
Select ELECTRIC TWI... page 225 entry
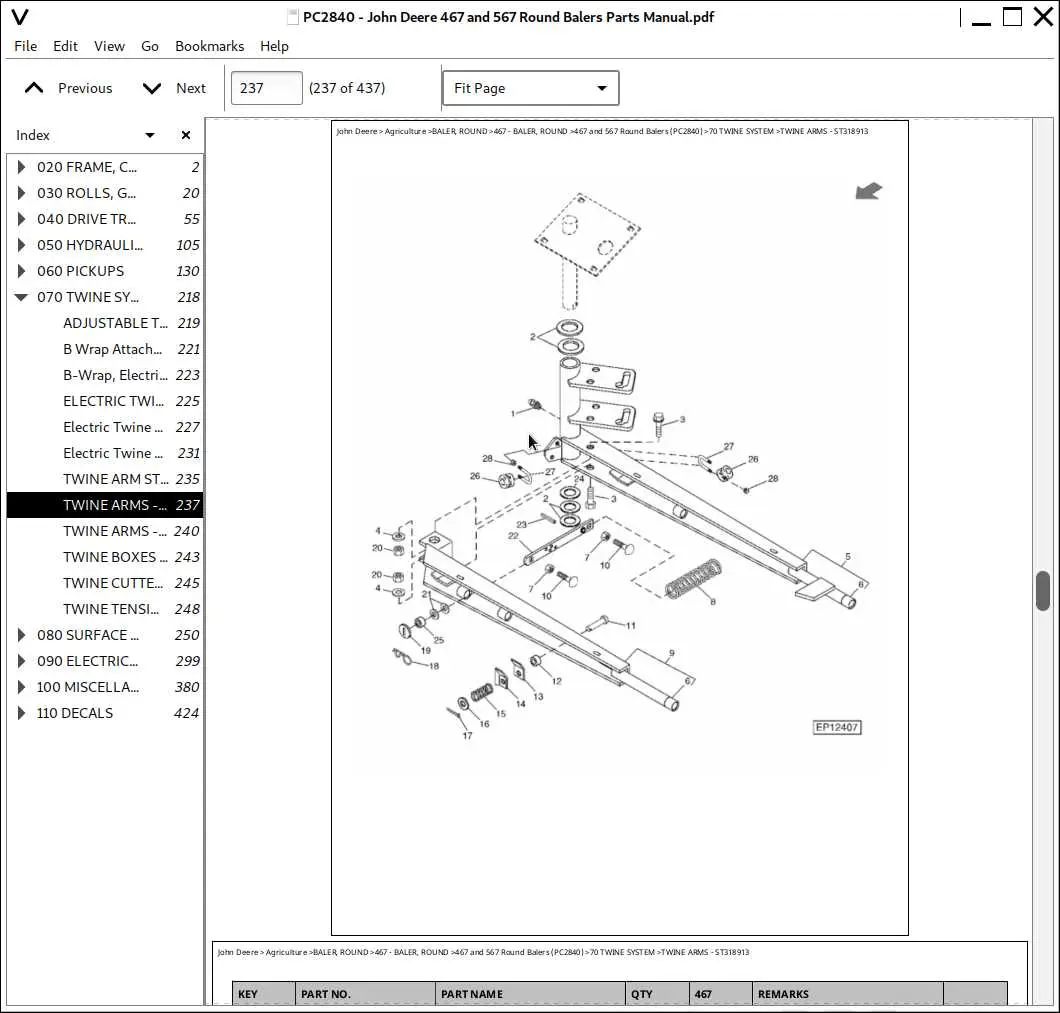(105, 401)
